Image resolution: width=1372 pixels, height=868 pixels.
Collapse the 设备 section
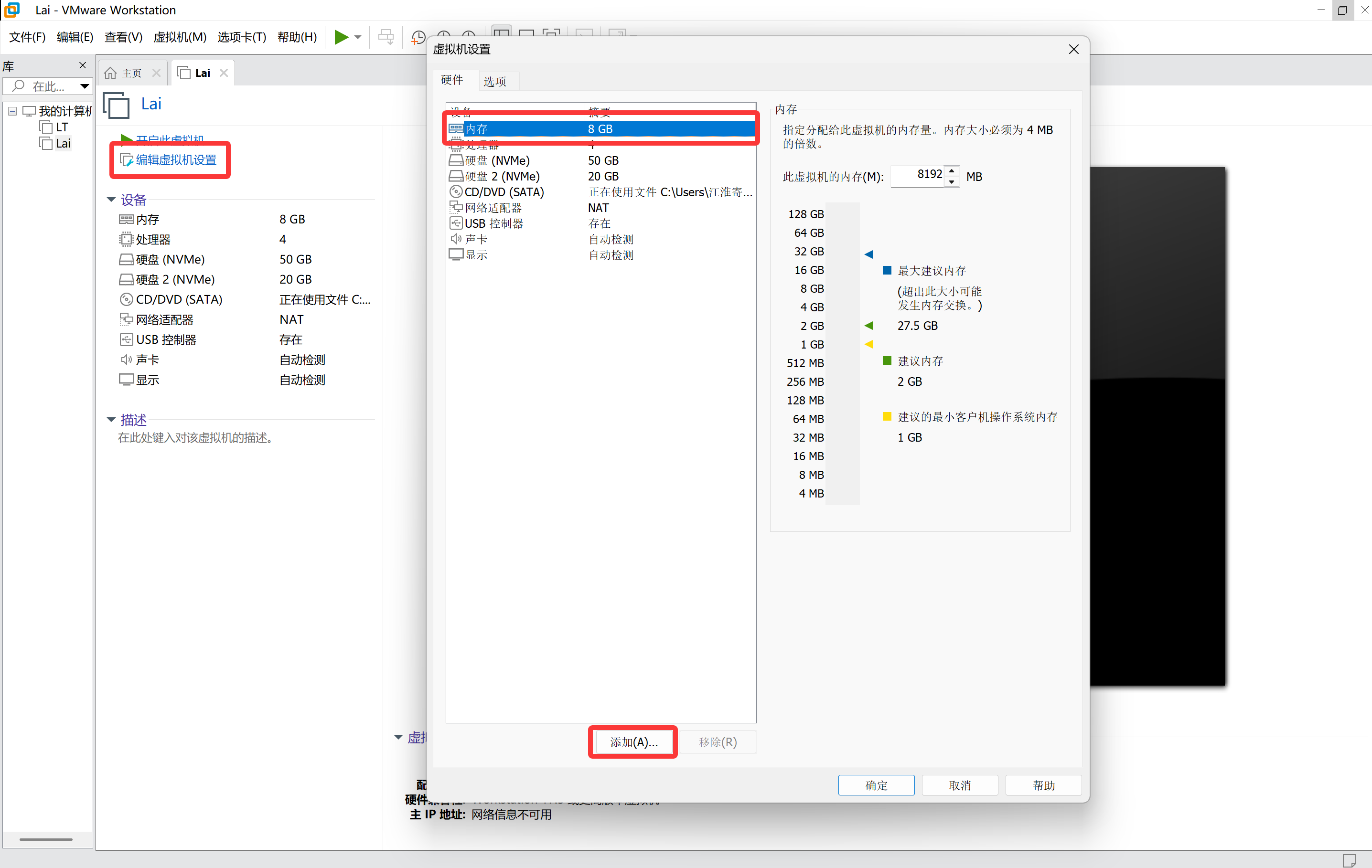click(x=111, y=200)
